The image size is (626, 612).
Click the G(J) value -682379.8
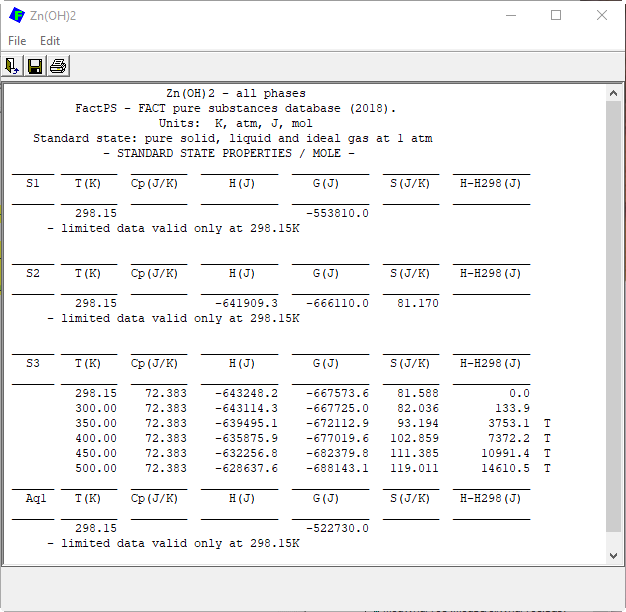[x=337, y=453]
